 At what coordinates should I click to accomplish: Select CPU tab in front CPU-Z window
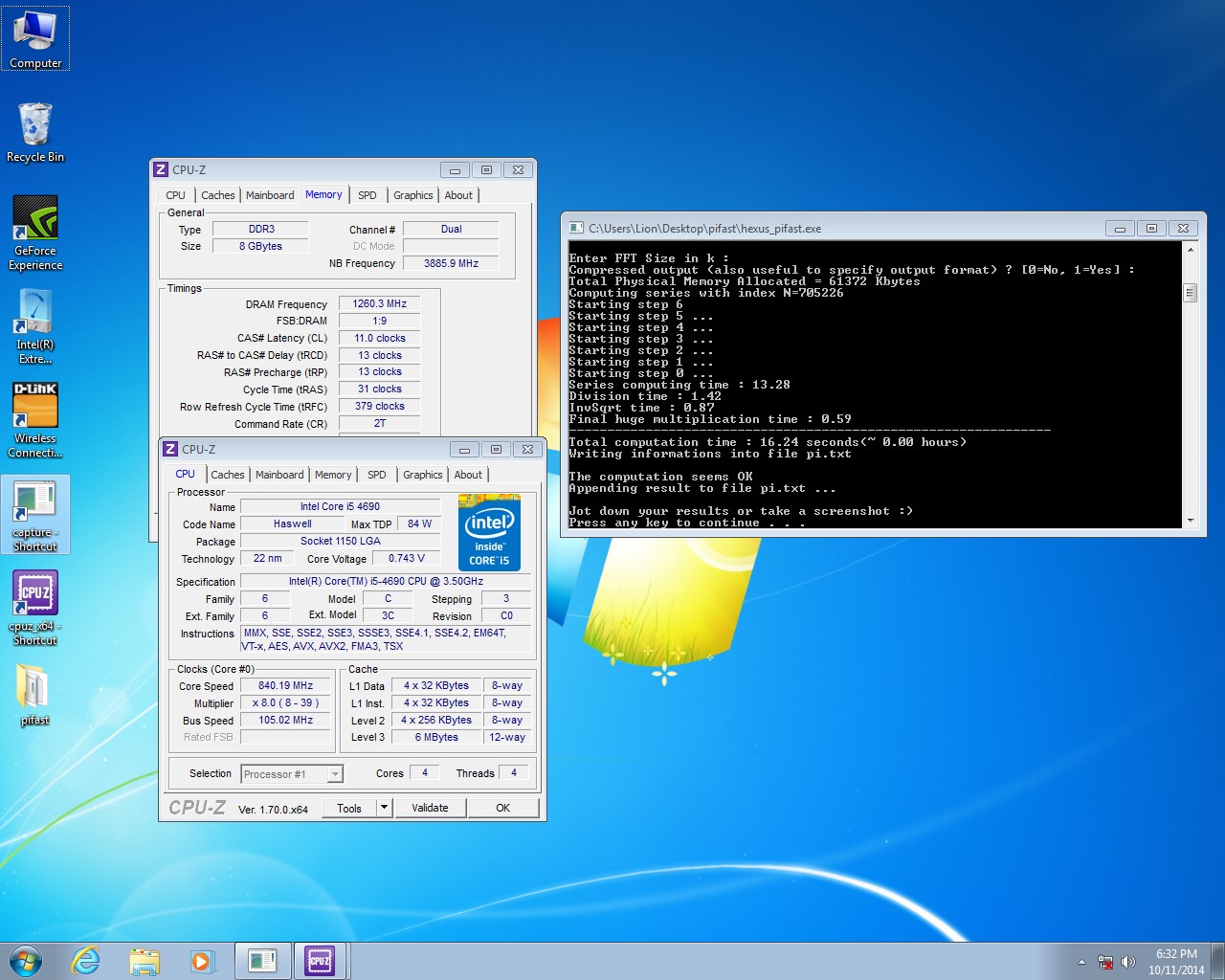186,474
